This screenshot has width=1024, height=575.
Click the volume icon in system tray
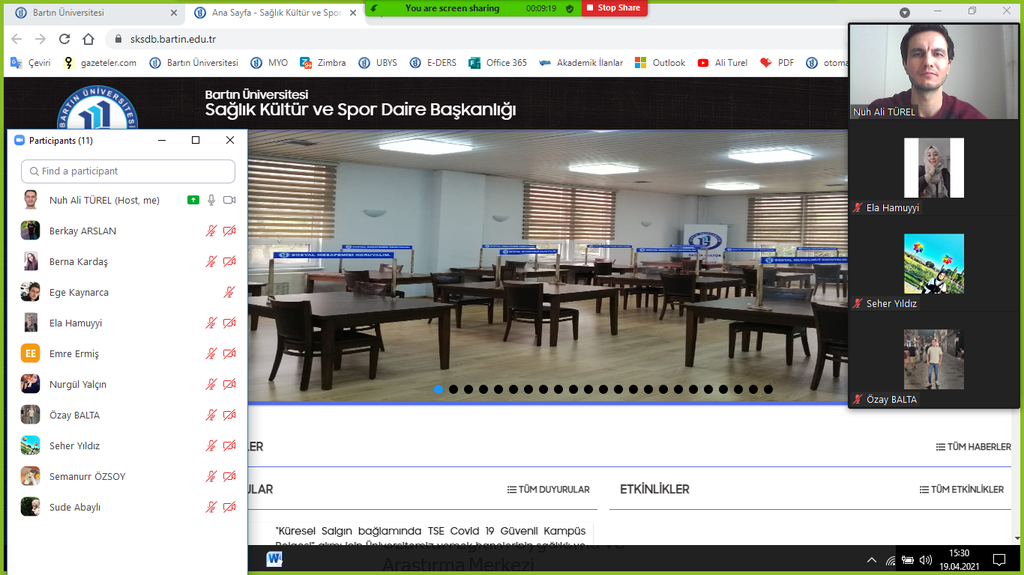tap(925, 559)
